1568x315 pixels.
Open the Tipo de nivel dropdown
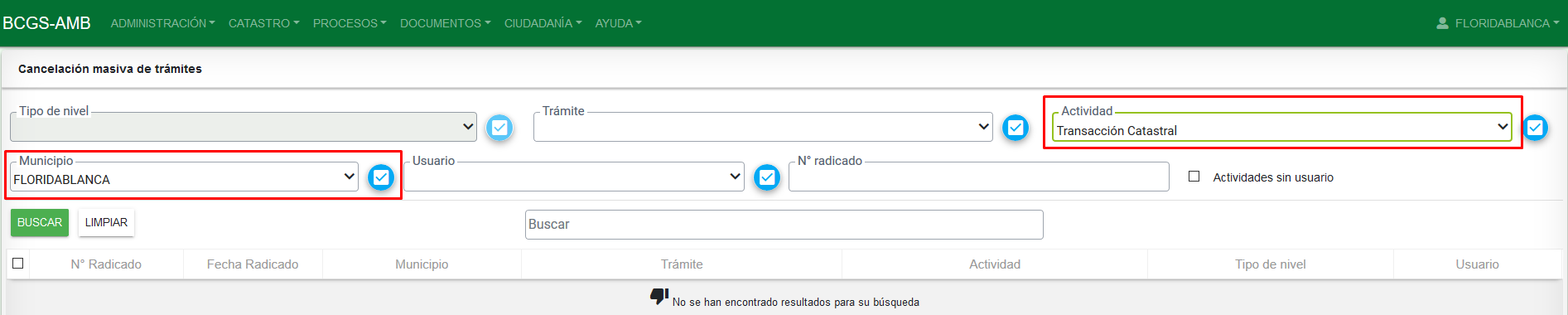pyautogui.click(x=244, y=127)
